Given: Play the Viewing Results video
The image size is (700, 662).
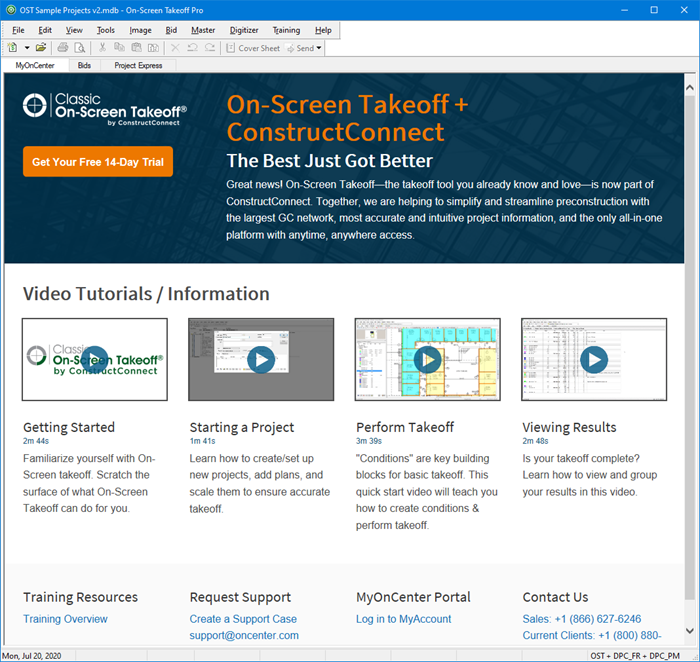Looking at the screenshot, I should point(594,359).
